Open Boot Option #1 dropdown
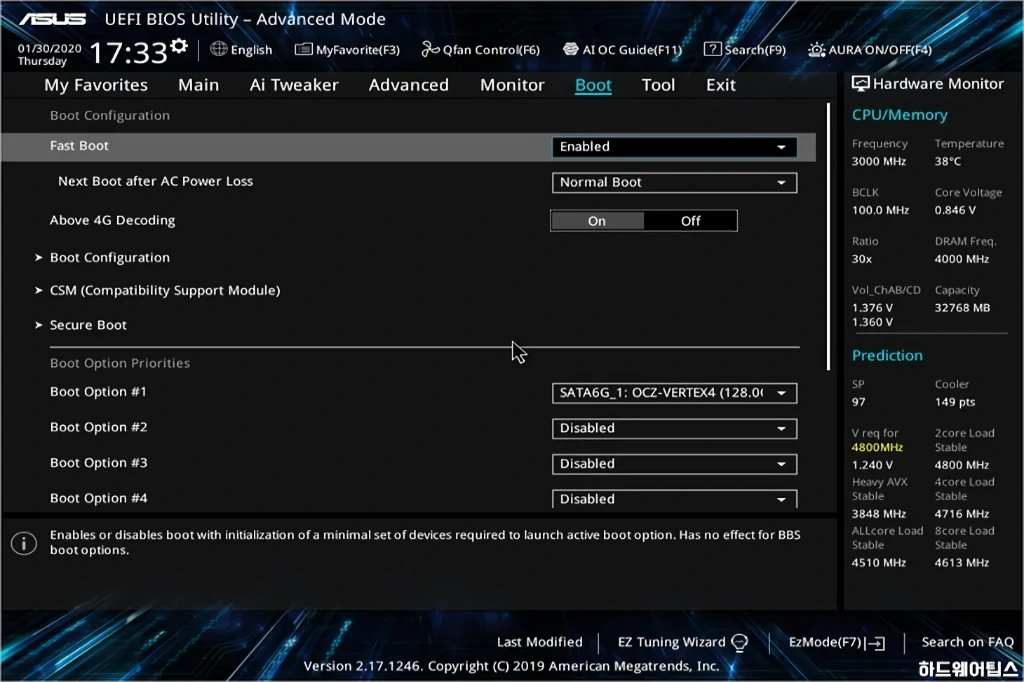Image resolution: width=1024 pixels, height=682 pixels. tap(674, 393)
